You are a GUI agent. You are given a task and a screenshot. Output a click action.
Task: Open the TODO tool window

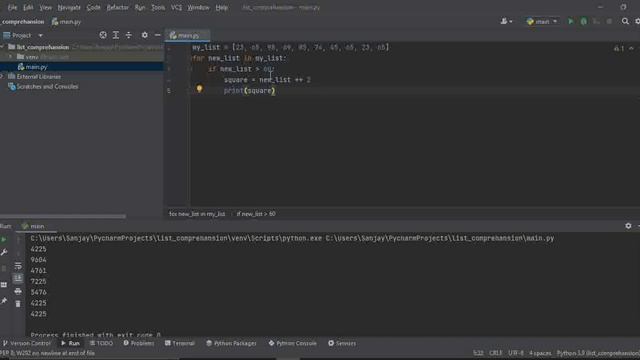pos(101,343)
